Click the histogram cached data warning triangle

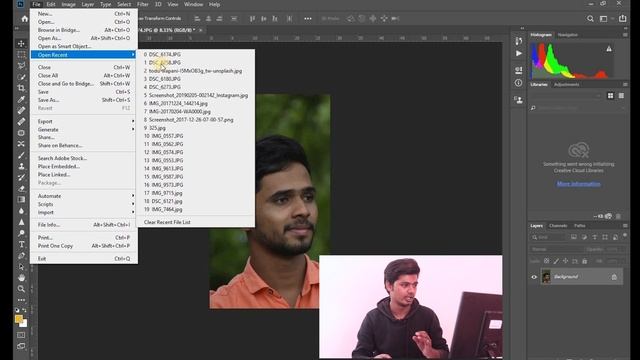pyautogui.click(x=609, y=49)
